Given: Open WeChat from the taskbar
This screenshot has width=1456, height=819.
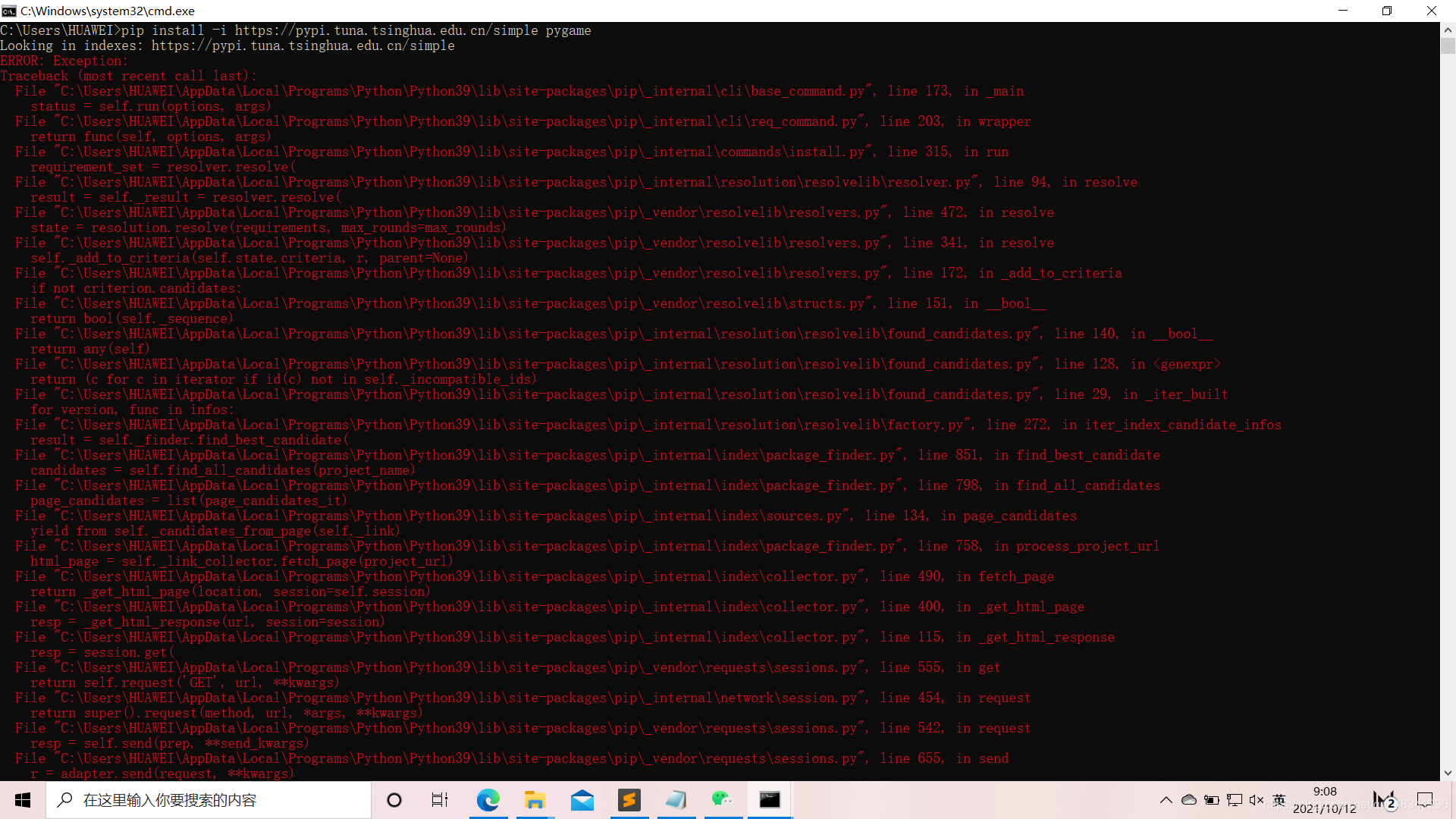Looking at the screenshot, I should coord(722,800).
